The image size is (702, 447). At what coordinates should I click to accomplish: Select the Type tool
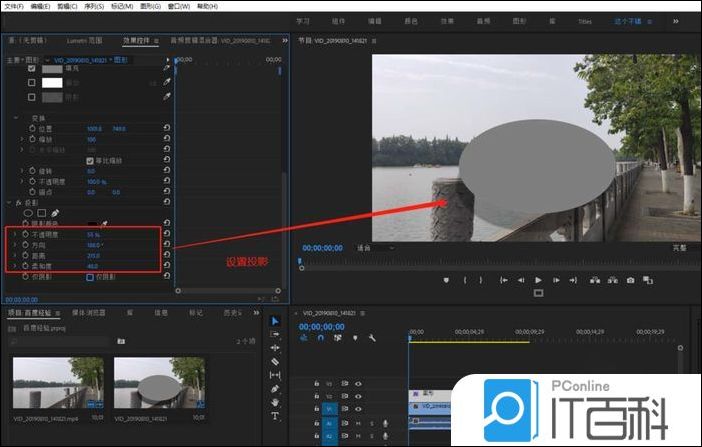[275, 416]
